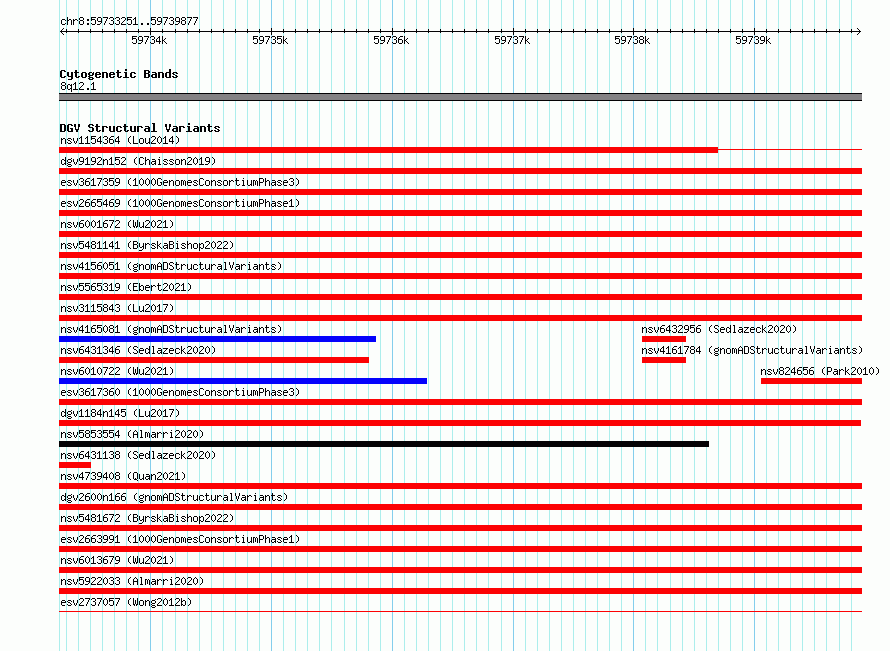Open esv2737057 (Wong2012b) label
The width and height of the screenshot is (890, 651).
click(126, 602)
